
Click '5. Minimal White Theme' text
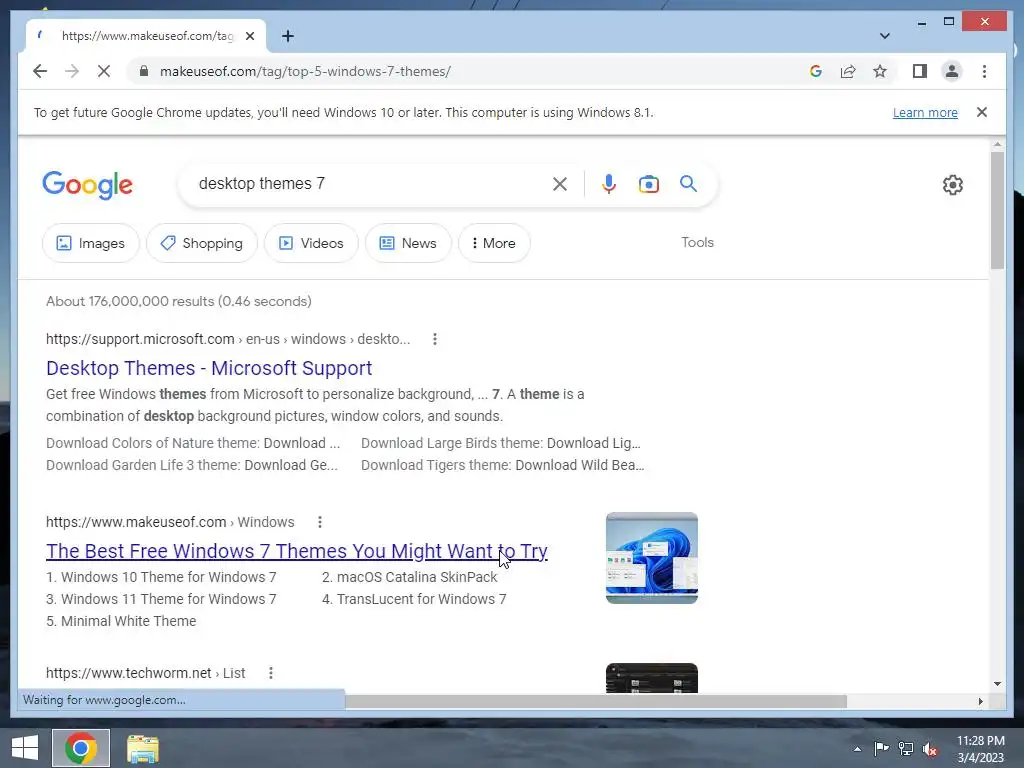coord(121,621)
